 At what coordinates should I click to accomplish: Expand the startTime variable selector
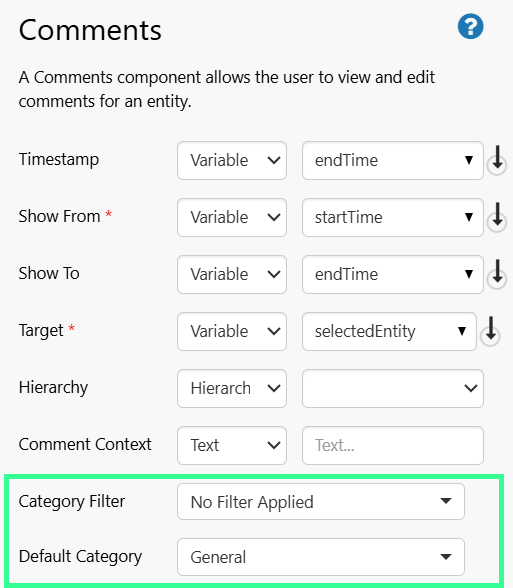coord(393,218)
